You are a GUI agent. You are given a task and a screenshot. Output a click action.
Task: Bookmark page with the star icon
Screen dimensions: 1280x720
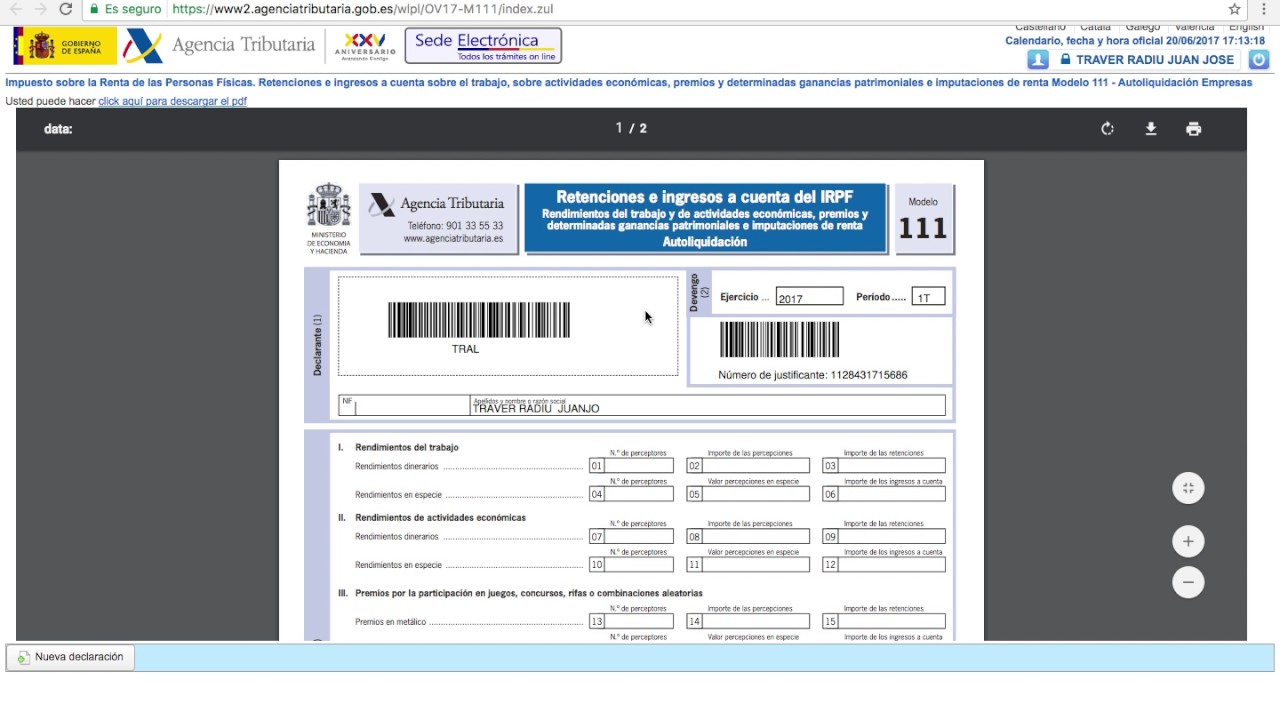pos(1234,9)
